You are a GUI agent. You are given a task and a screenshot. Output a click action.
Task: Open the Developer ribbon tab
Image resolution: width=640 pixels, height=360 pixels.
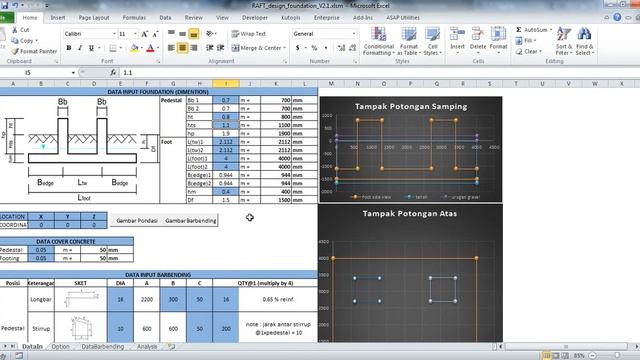(255, 18)
